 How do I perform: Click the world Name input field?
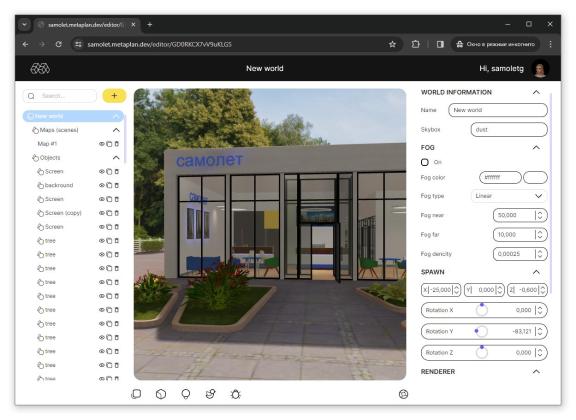click(x=498, y=110)
